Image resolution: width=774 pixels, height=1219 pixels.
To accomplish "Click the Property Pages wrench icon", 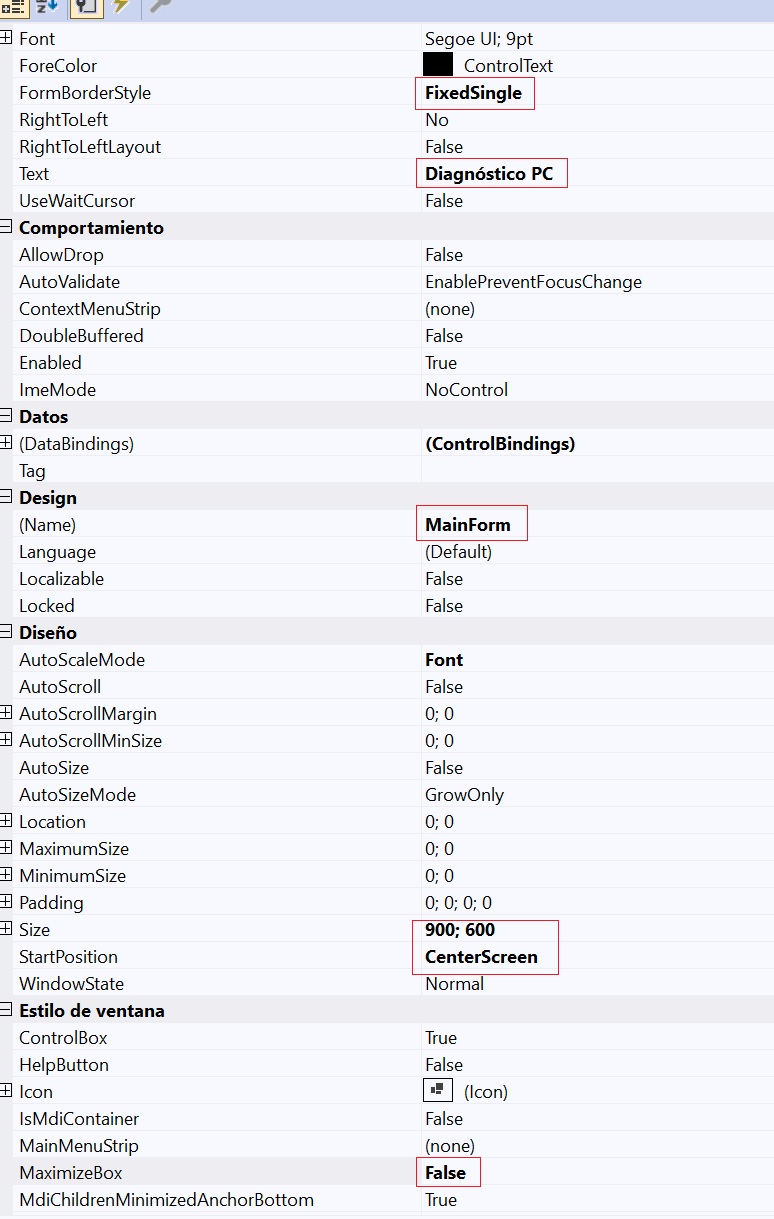I will click(x=159, y=6).
